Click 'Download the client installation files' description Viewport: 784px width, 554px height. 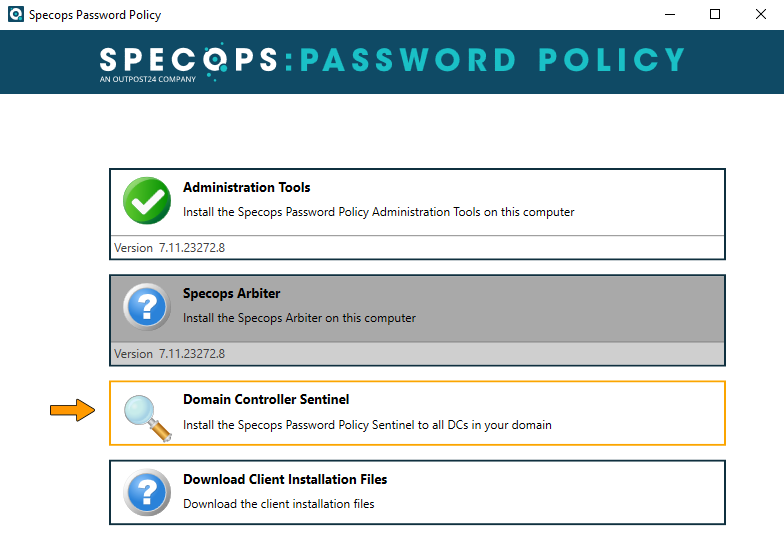(x=278, y=504)
